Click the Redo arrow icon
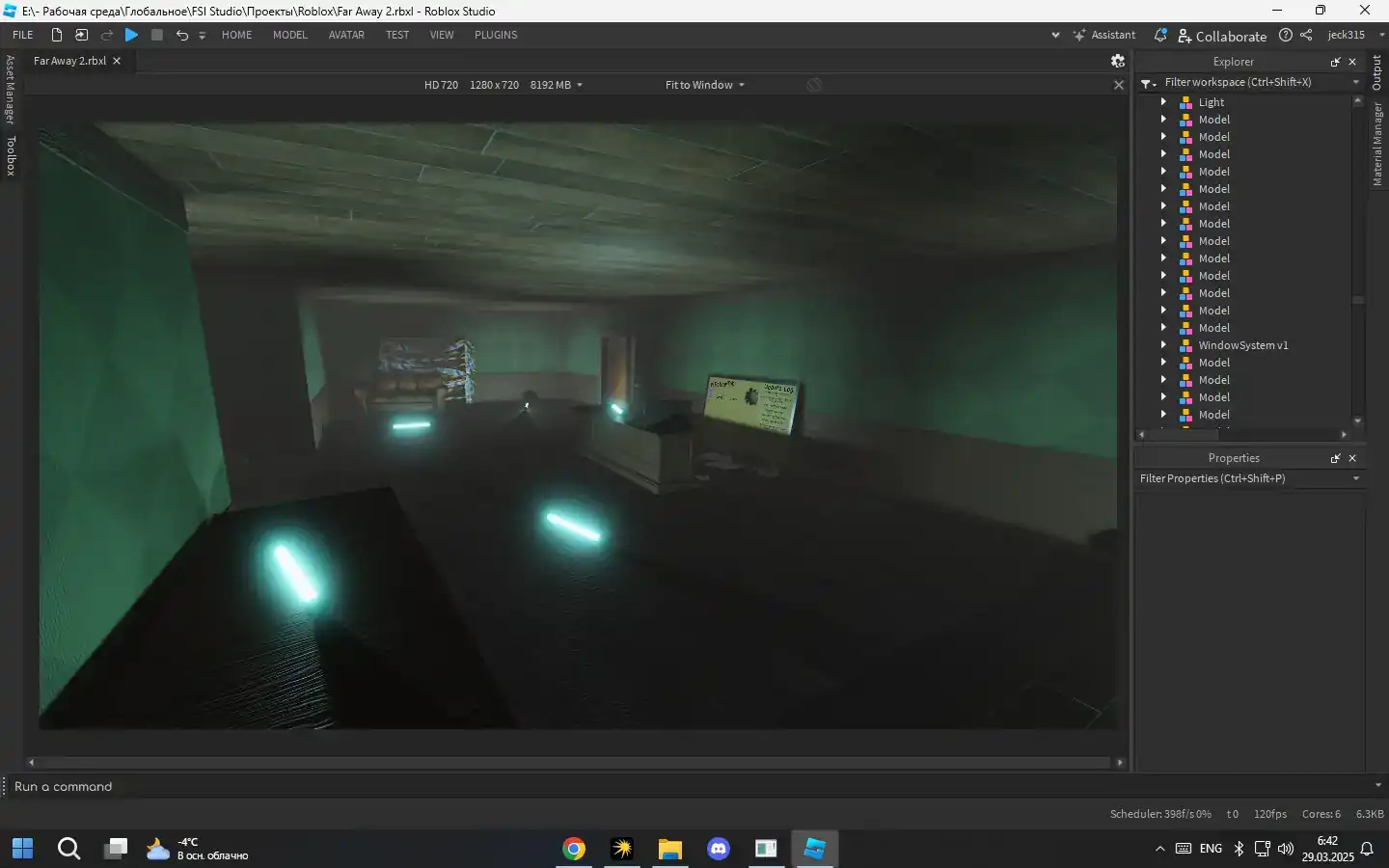Screen dimensions: 1389x868 (107, 35)
